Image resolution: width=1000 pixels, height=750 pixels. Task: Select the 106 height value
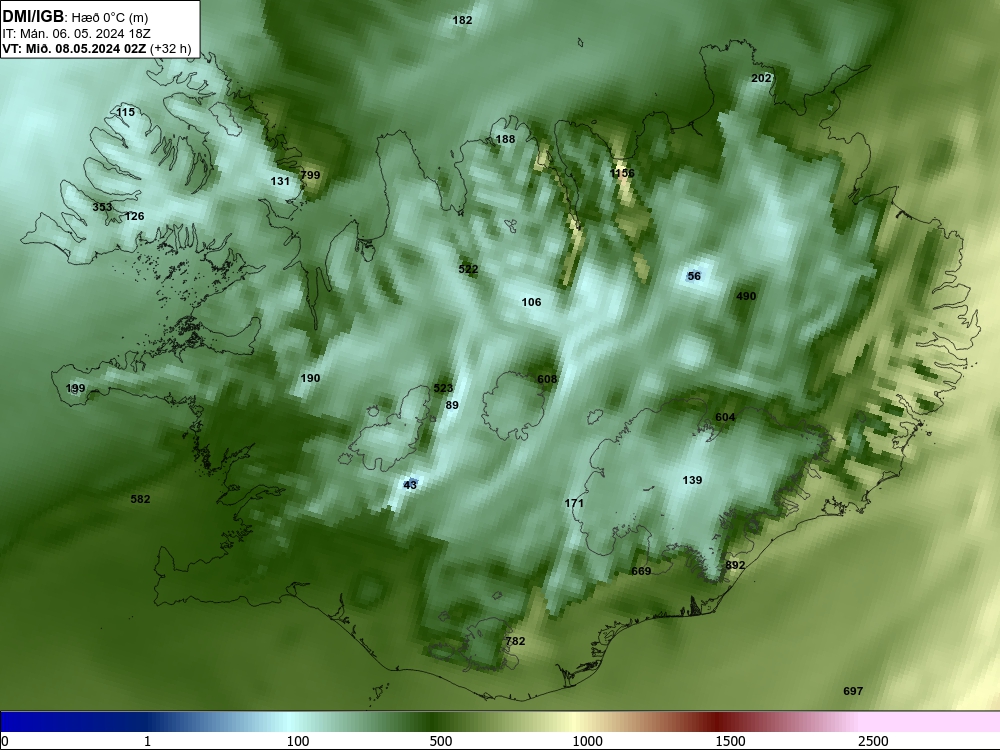(531, 302)
